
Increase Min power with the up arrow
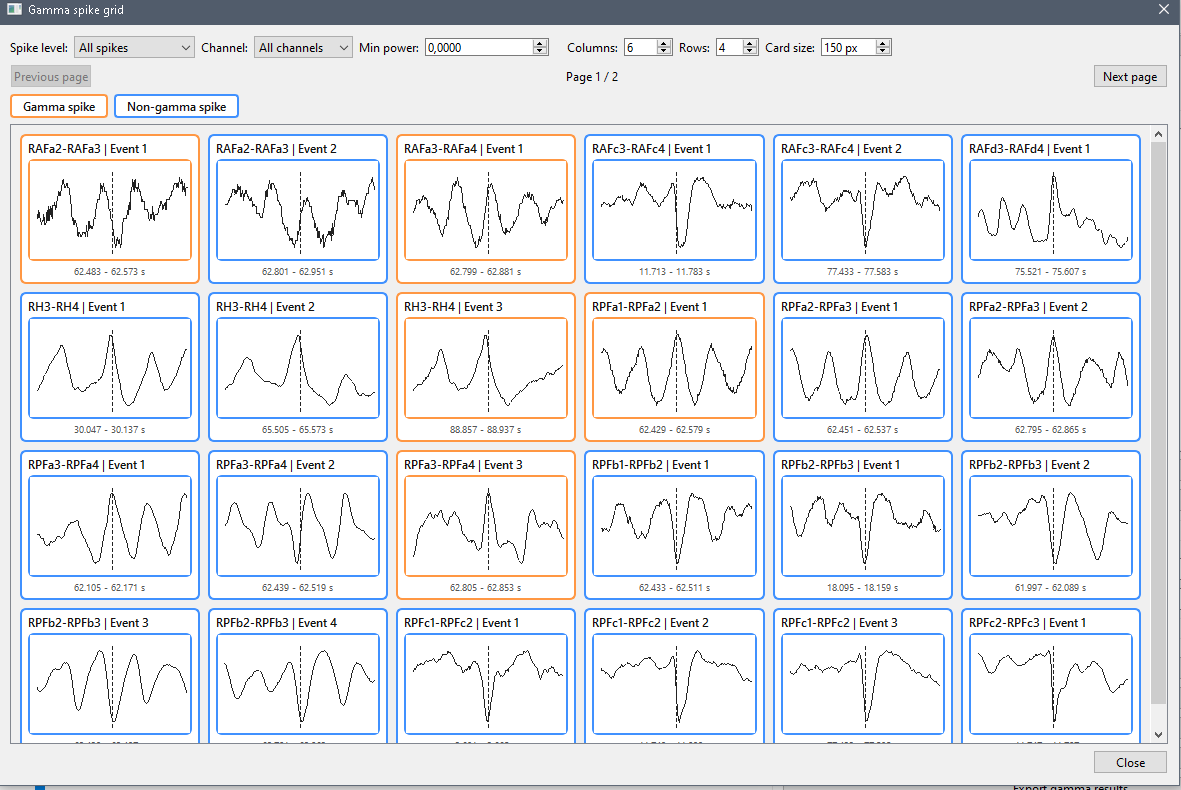tap(540, 43)
